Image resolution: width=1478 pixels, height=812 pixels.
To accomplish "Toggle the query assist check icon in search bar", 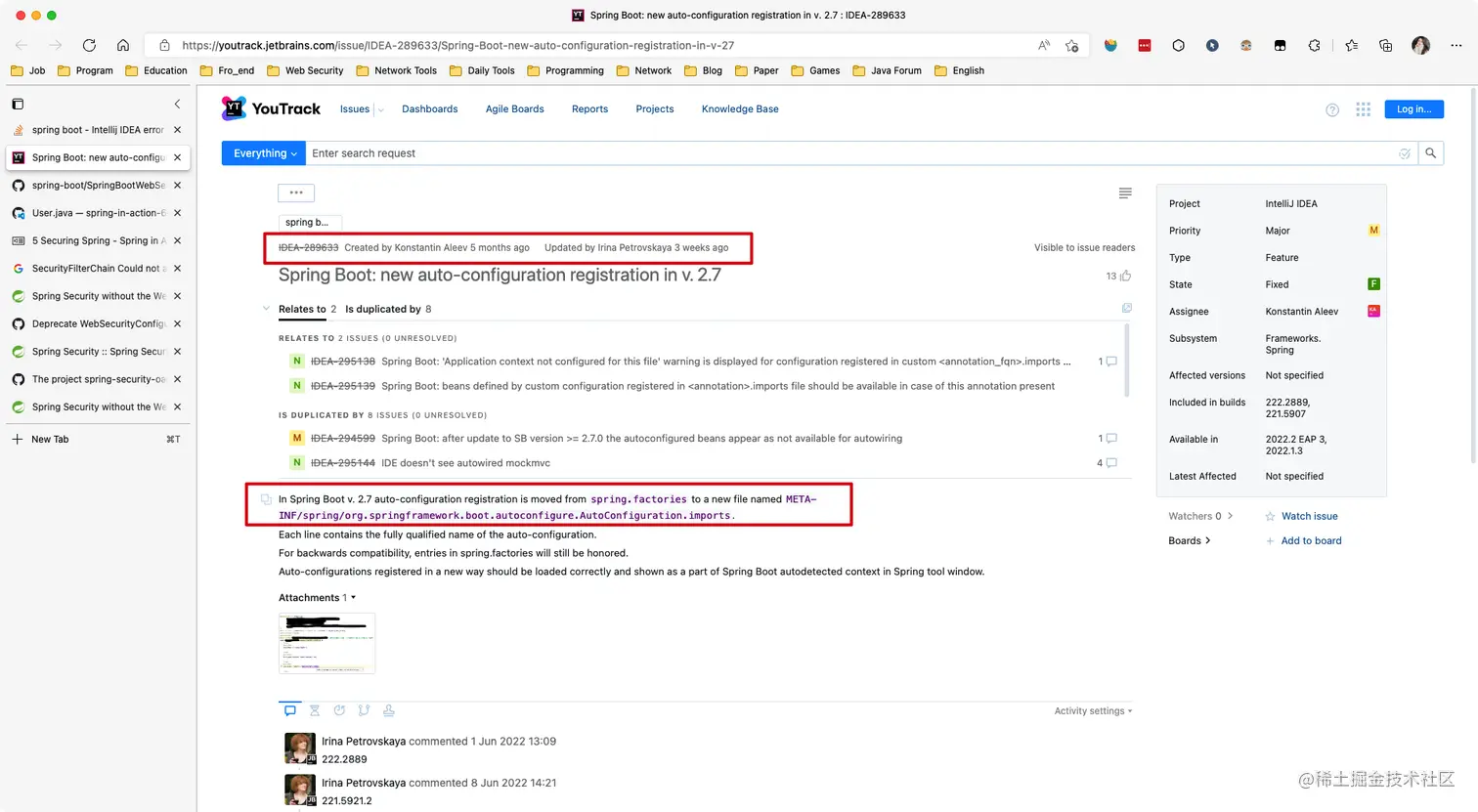I will pos(1405,153).
